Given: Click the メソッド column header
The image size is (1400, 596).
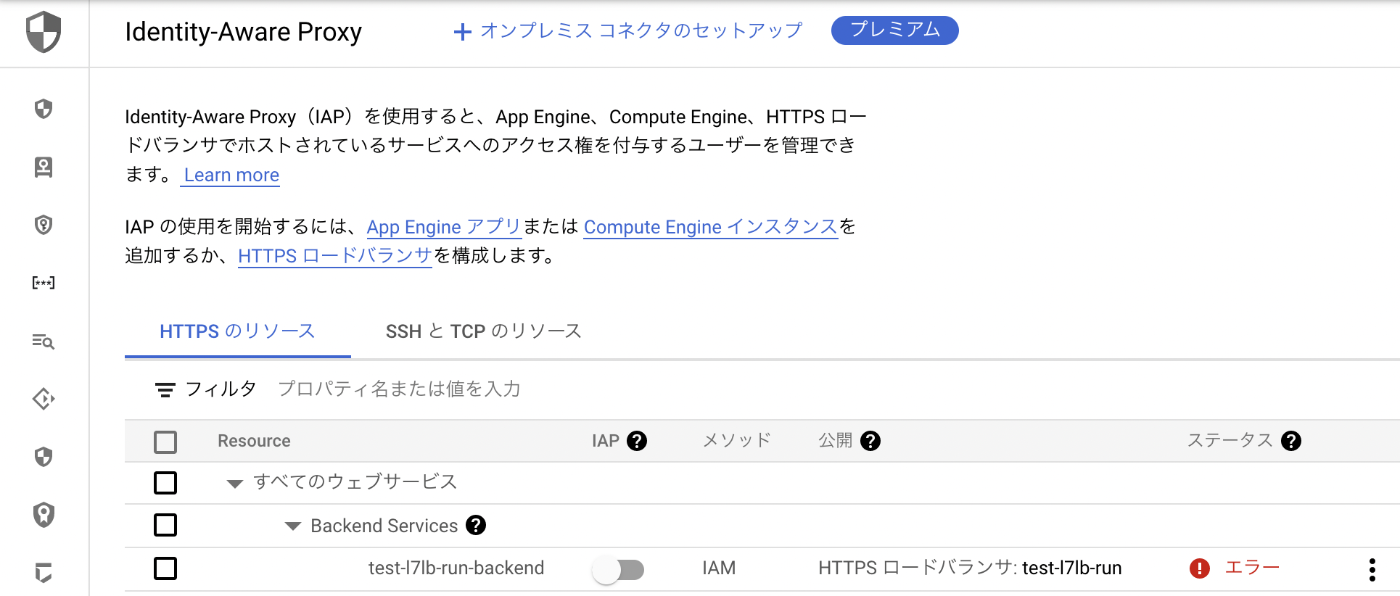Looking at the screenshot, I should pos(737,441).
